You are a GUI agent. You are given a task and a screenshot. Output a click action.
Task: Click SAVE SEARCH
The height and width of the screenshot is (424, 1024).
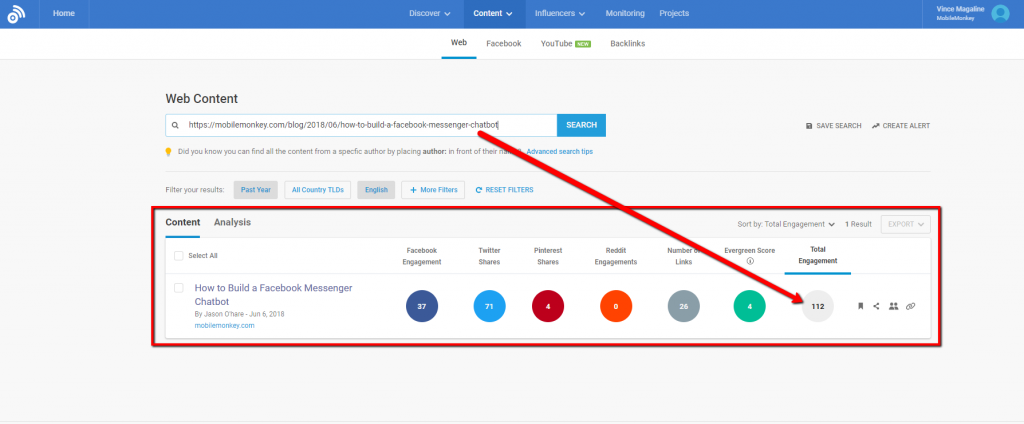(x=833, y=125)
